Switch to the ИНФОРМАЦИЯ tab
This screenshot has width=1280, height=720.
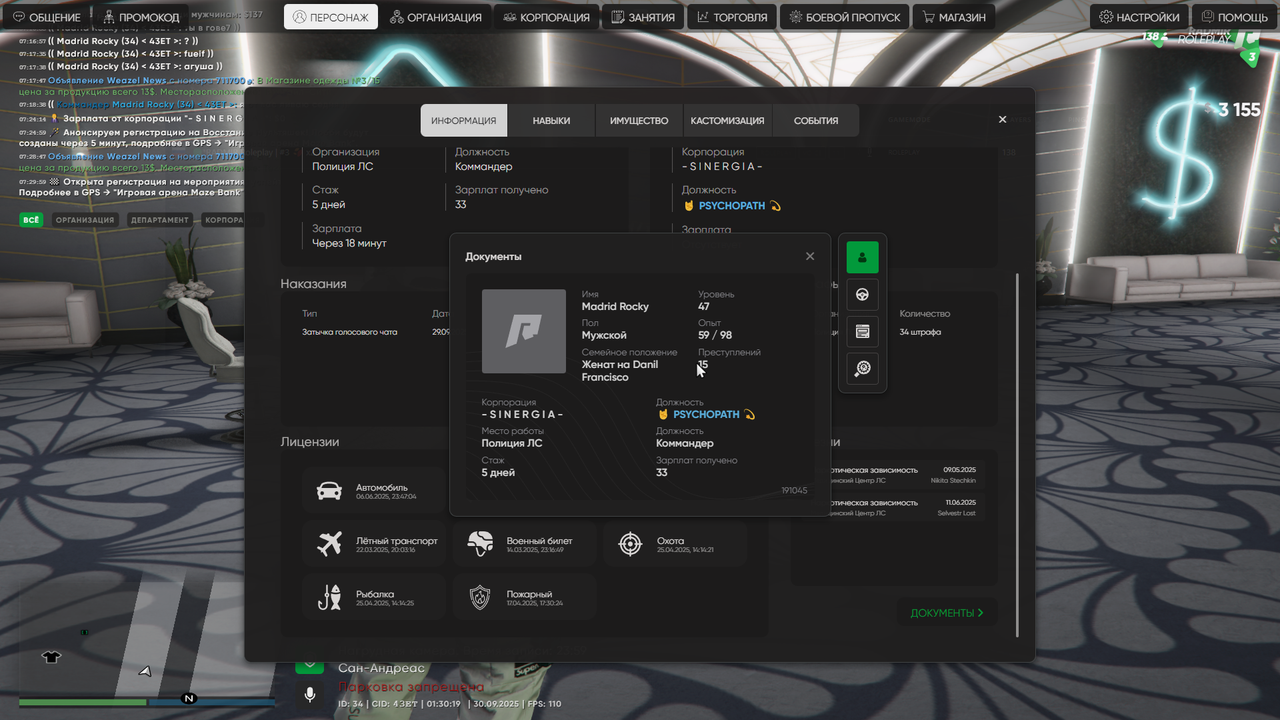point(464,120)
